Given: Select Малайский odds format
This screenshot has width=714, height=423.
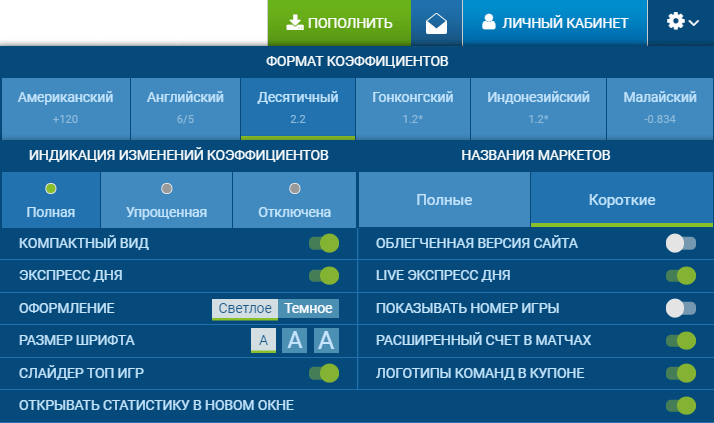Looking at the screenshot, I should tap(660, 108).
